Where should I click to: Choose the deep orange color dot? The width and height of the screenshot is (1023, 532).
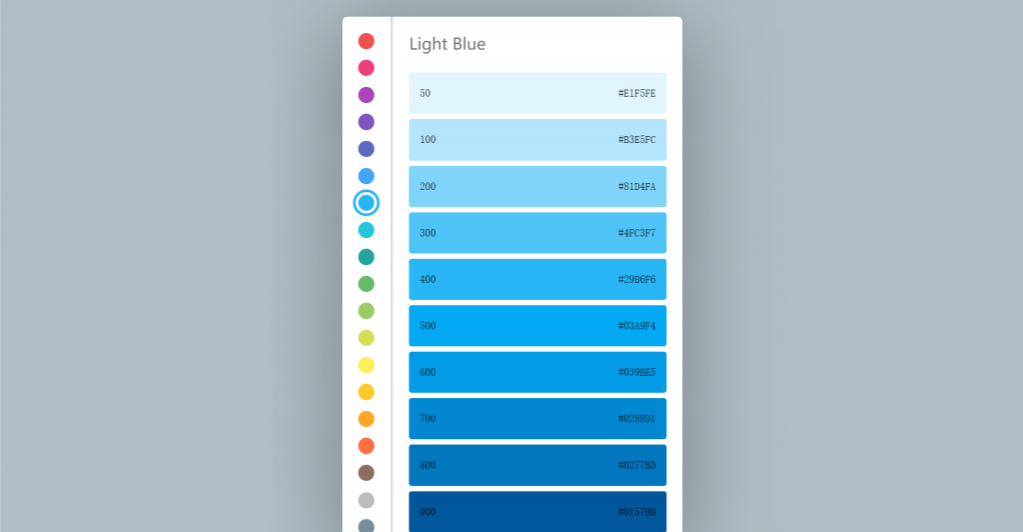366,446
